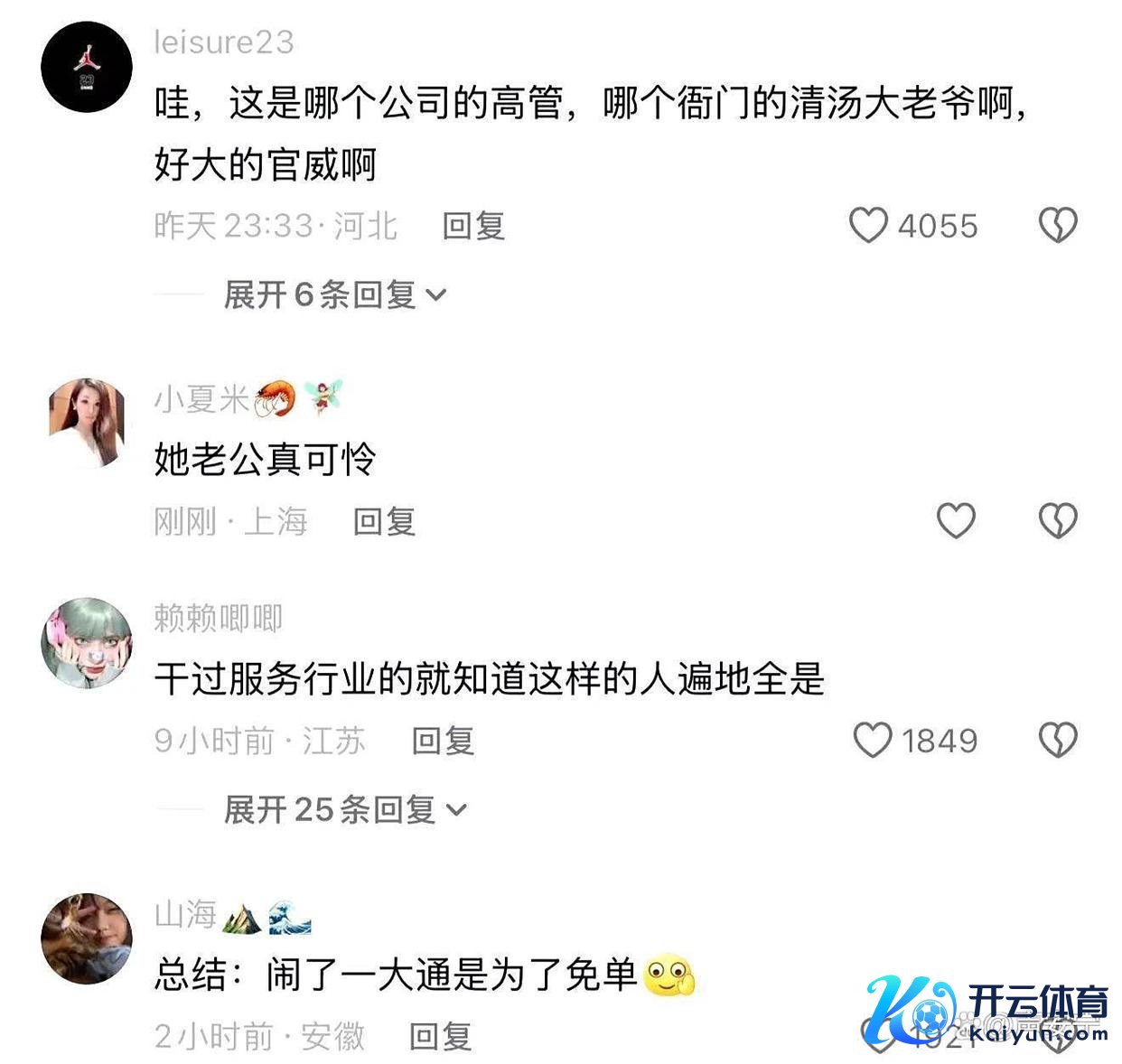Click the 开云体育 Kaiyun.com watermark logo
This screenshot has width=1122, height=1064.
[986, 1010]
